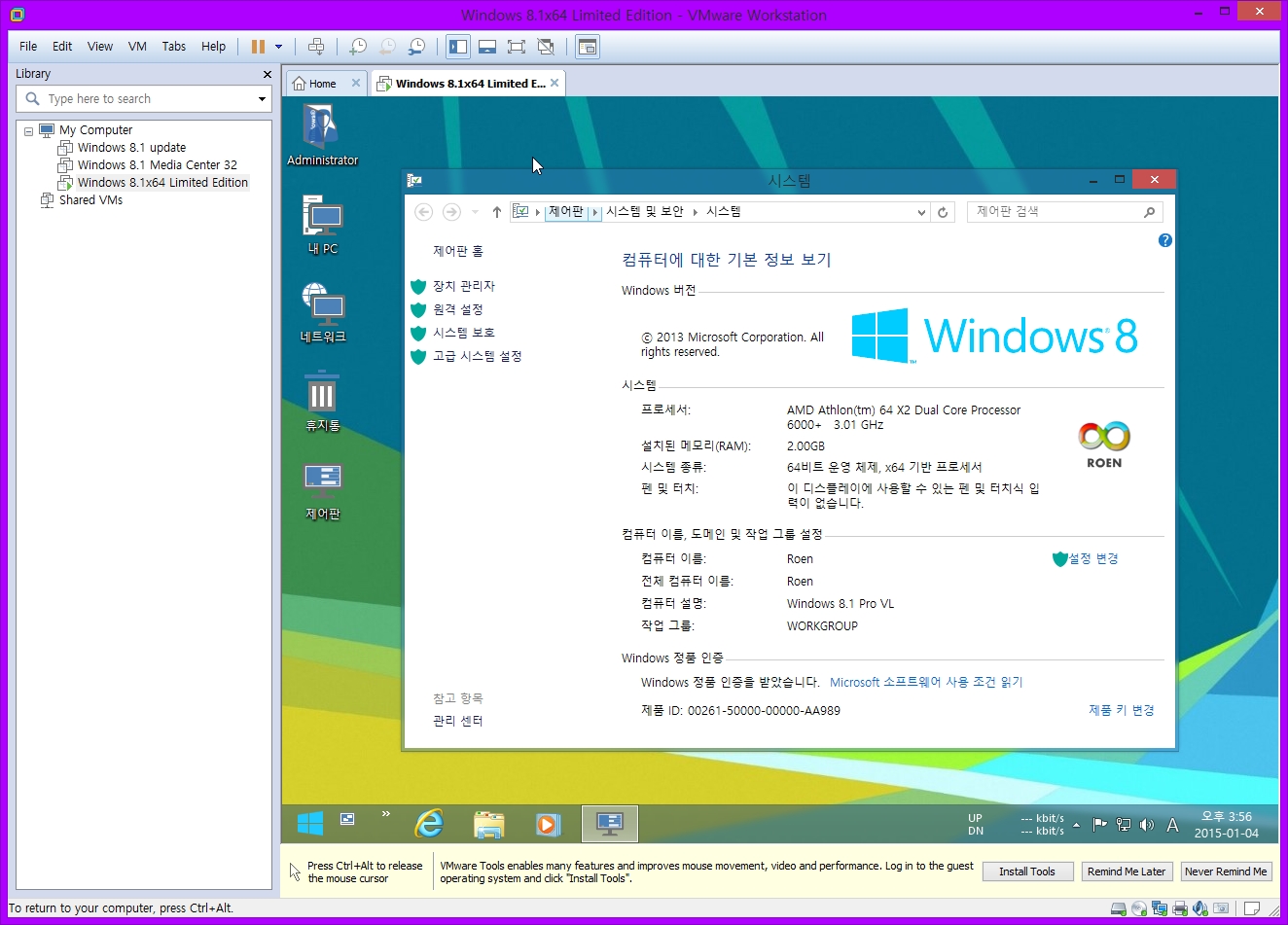Click the Never Remind Me button
Viewport: 1288px width, 925px height.
1226,872
